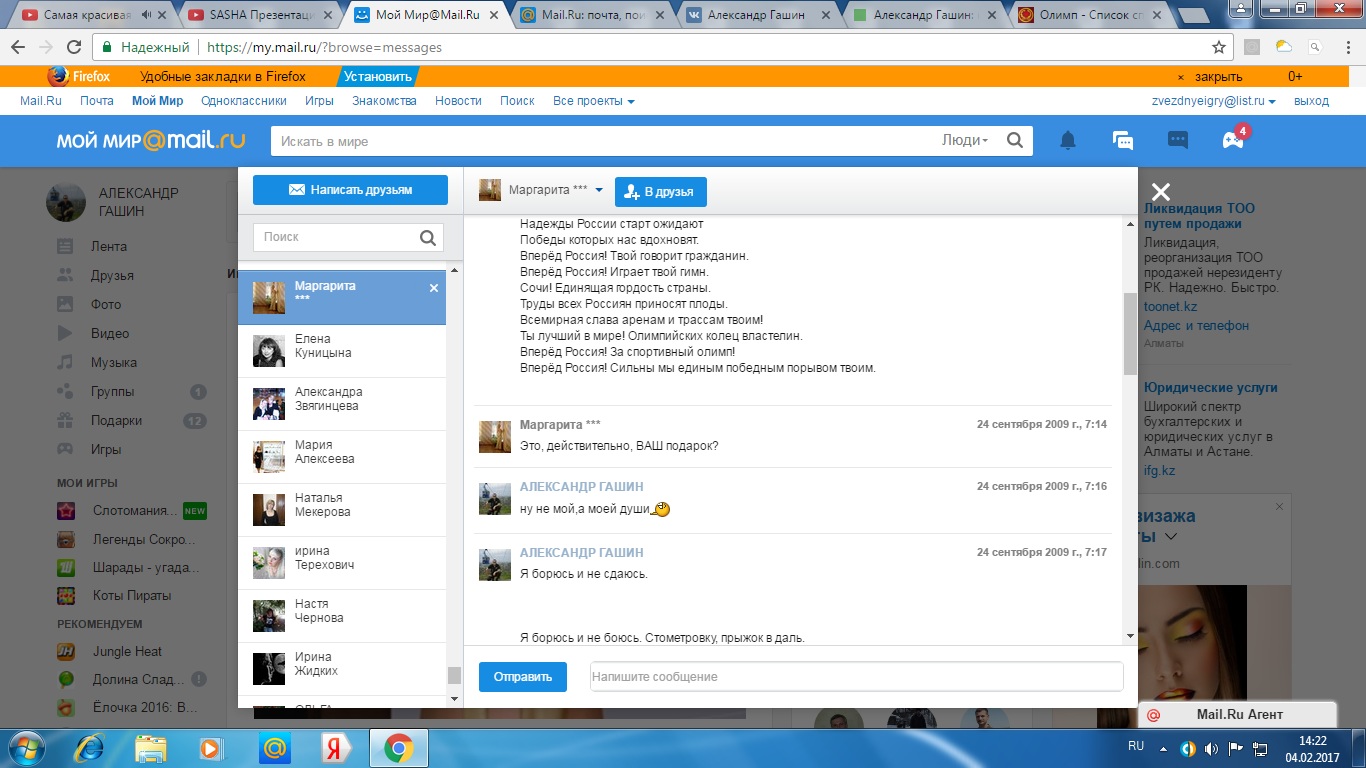Remove the Маргарита conversation with the x
Screen dimensions: 1366x768
pyautogui.click(x=434, y=288)
